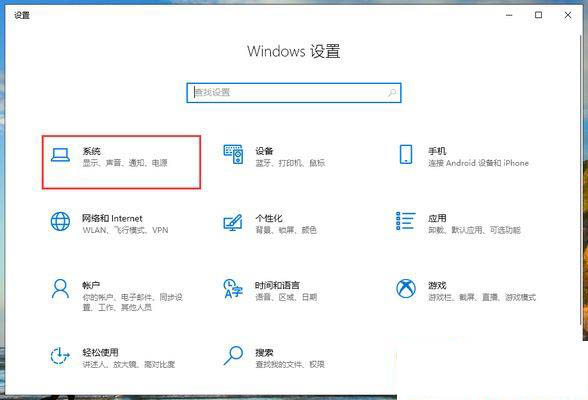Open the 系统 laptop icon
588x400 pixels.
tap(60, 155)
